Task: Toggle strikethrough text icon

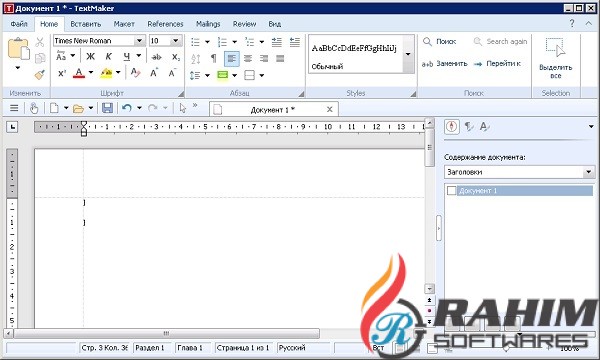Action: pyautogui.click(x=157, y=57)
